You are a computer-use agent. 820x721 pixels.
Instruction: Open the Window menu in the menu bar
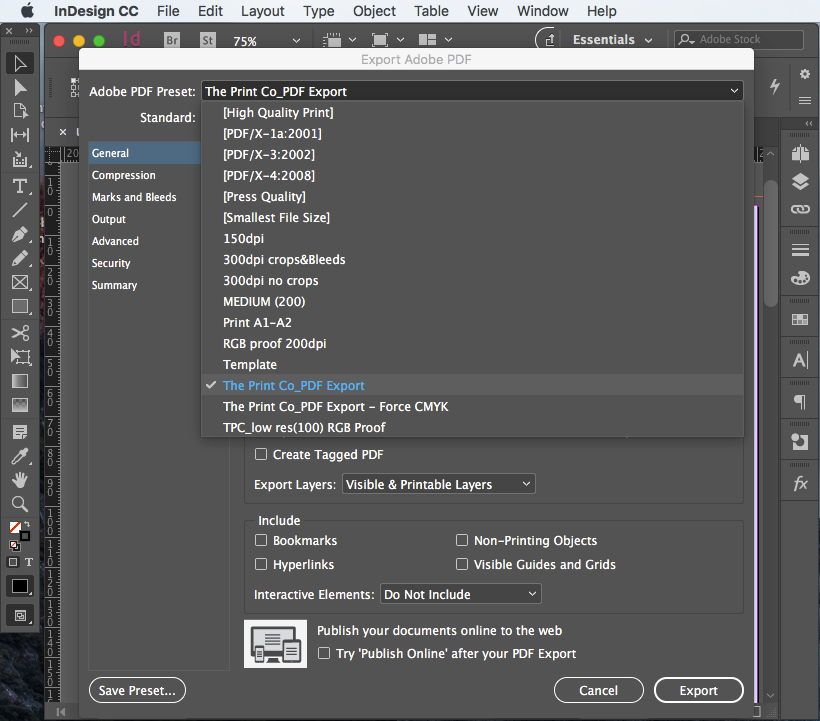tap(542, 11)
